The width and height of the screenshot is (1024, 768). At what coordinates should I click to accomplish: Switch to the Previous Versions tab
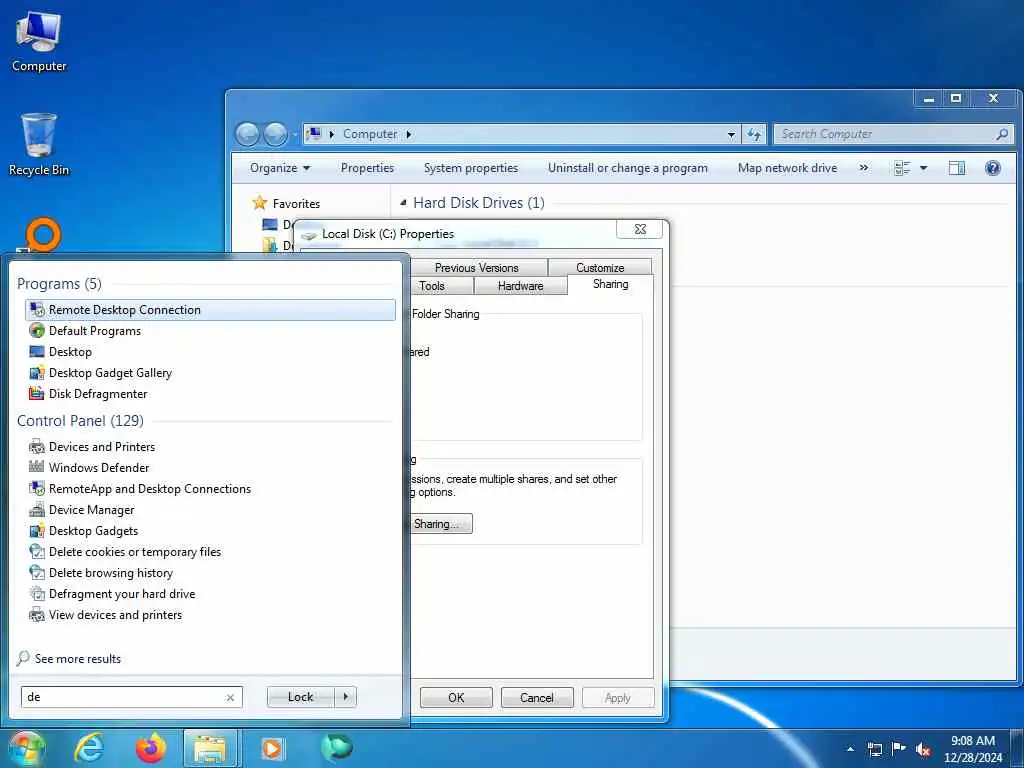click(477, 268)
